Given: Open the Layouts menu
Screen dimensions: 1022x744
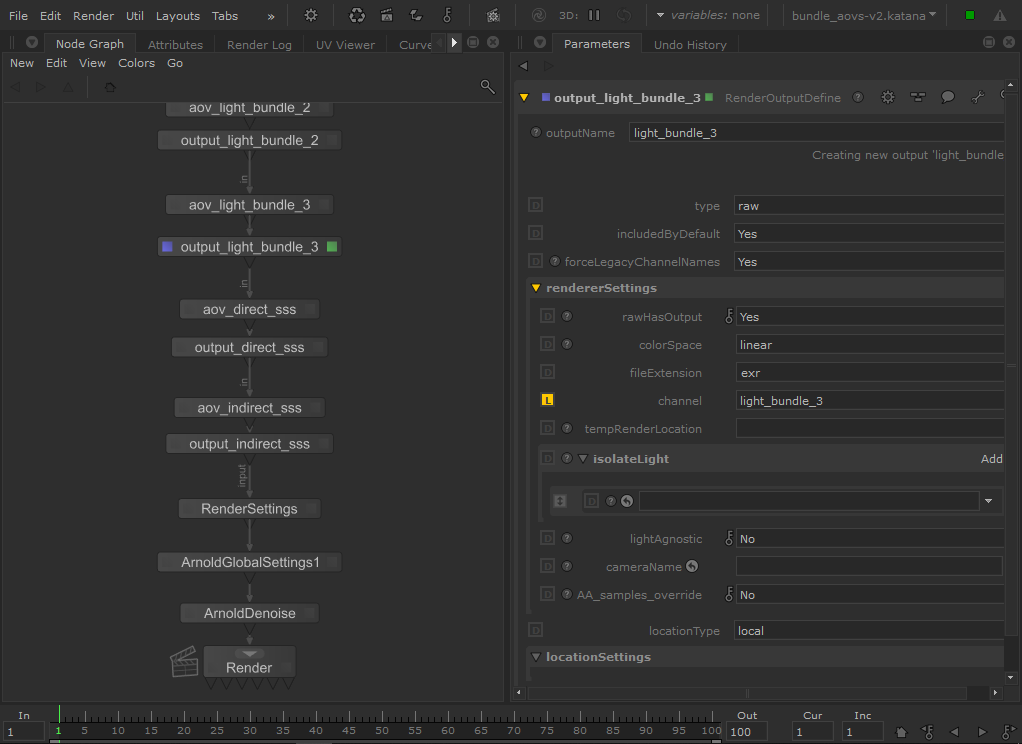Looking at the screenshot, I should click(178, 16).
